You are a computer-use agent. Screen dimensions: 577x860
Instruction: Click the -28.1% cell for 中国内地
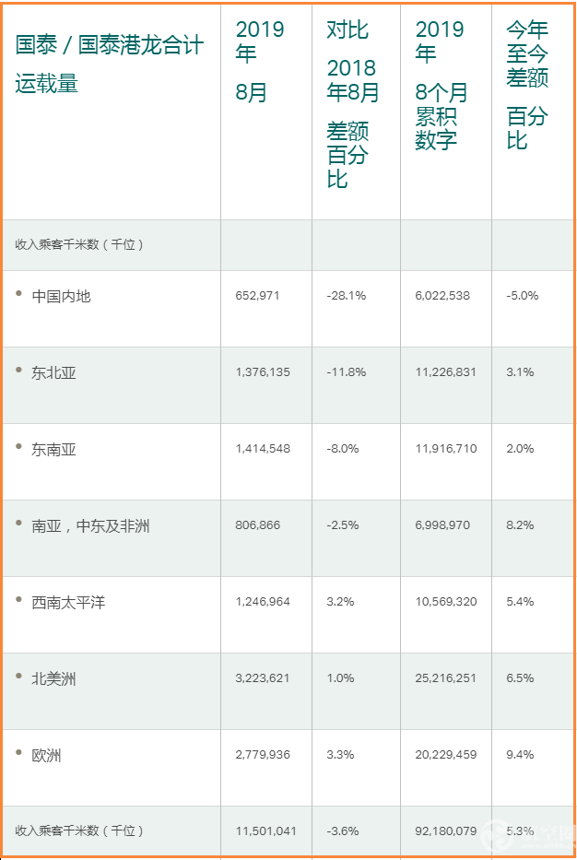point(346,296)
